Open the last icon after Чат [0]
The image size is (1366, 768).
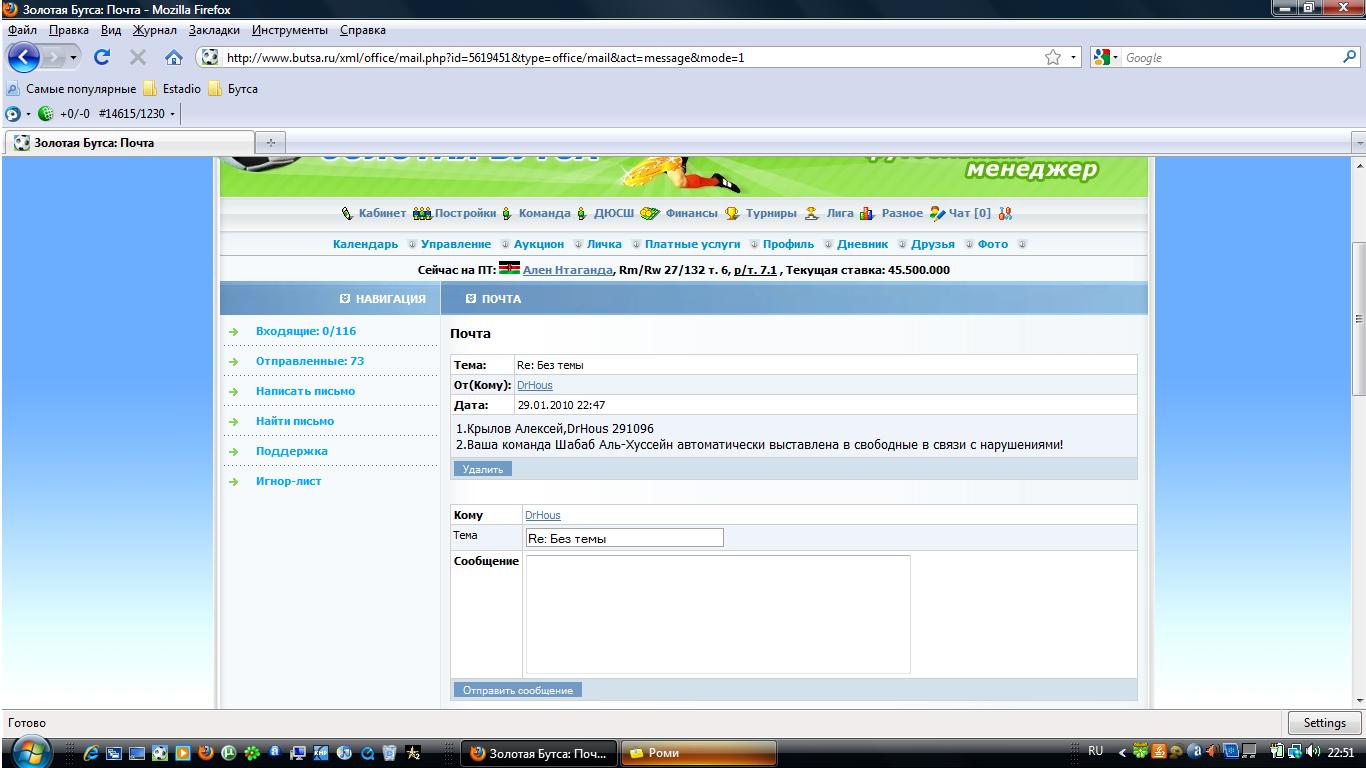[x=1005, y=213]
